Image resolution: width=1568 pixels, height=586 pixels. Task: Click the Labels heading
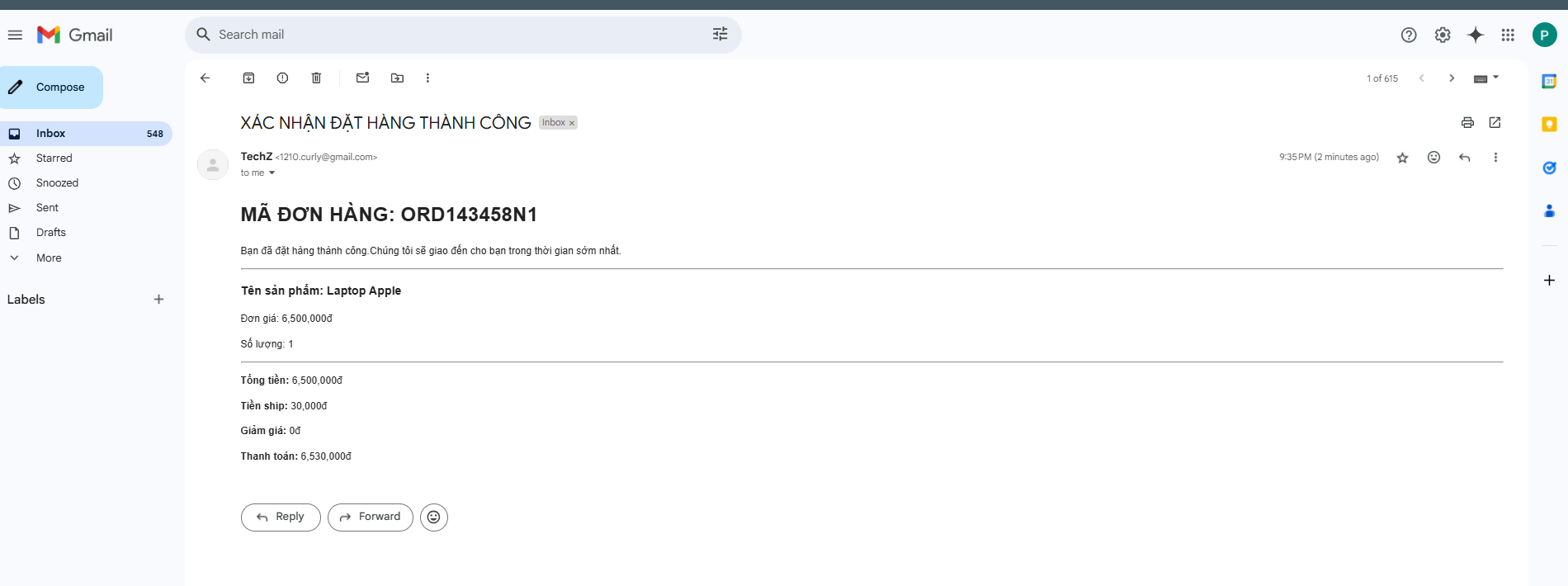[x=26, y=300]
